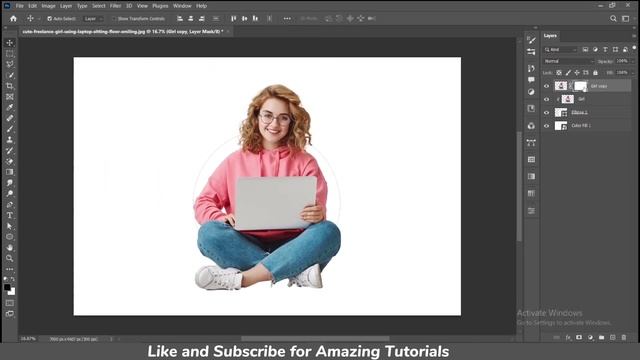Select the Rectangular Marquee tool

point(10,53)
